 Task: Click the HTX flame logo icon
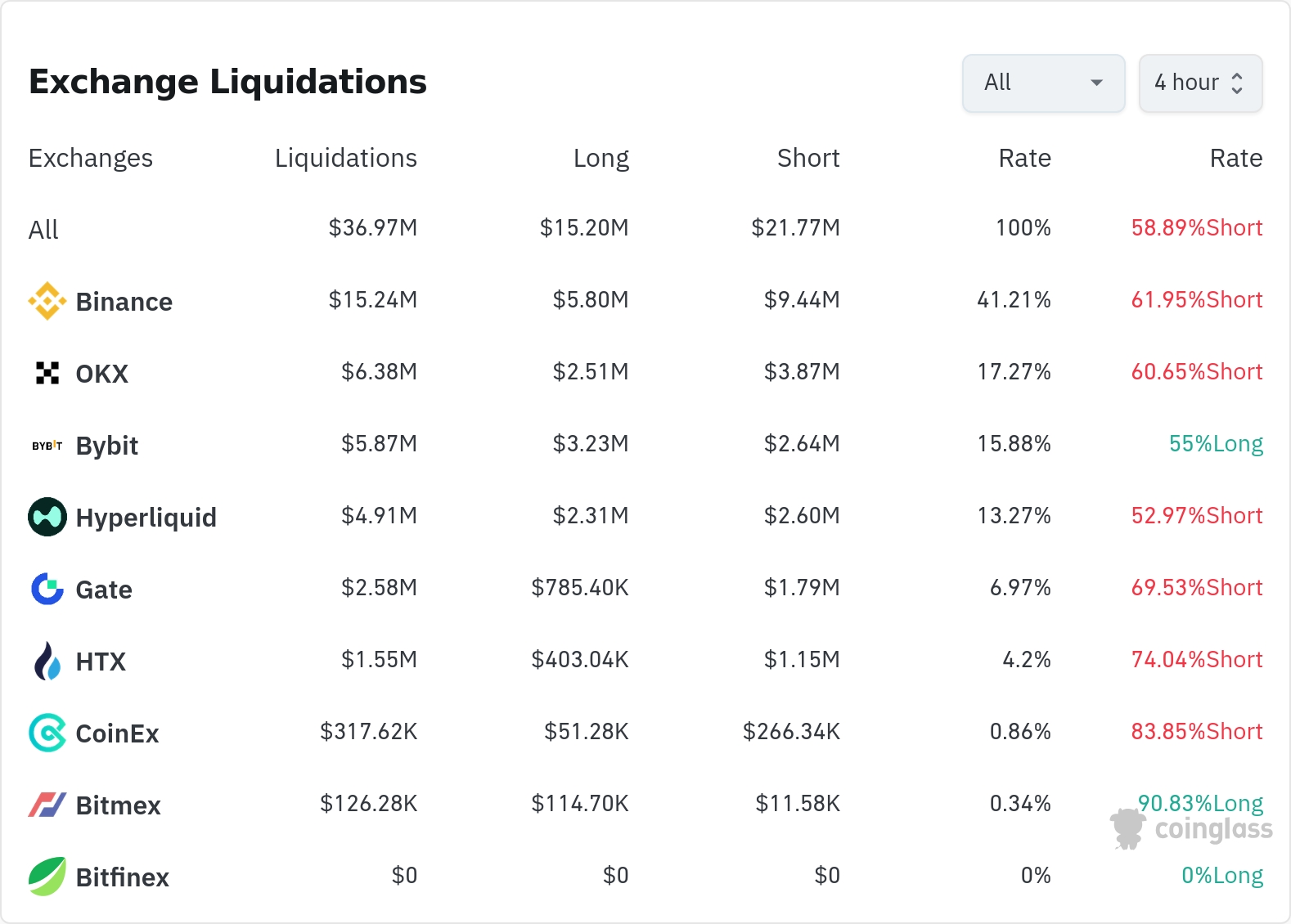pos(47,661)
